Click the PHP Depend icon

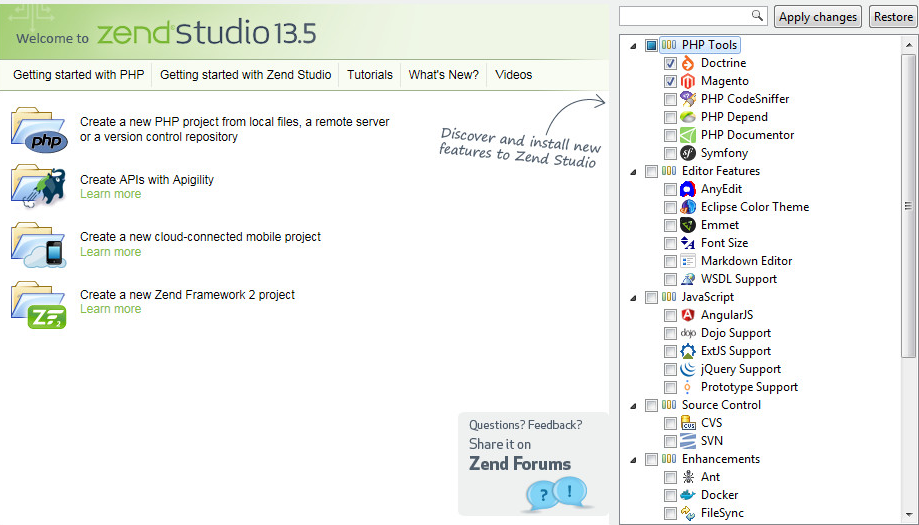click(687, 117)
